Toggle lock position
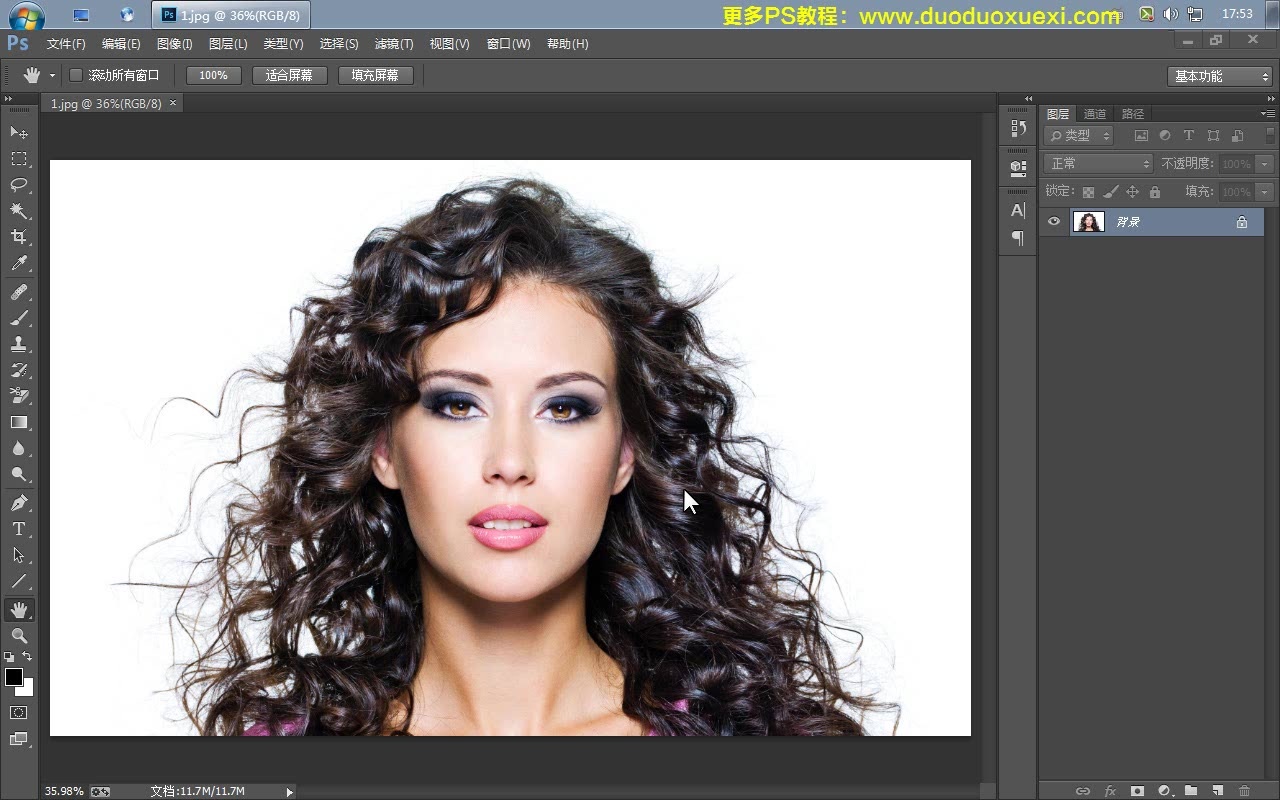Screen dimensions: 1280x800 (1132, 192)
